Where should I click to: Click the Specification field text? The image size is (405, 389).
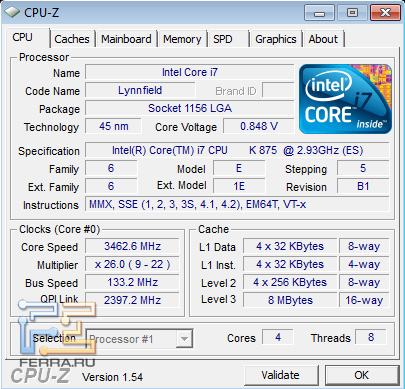(x=237, y=150)
